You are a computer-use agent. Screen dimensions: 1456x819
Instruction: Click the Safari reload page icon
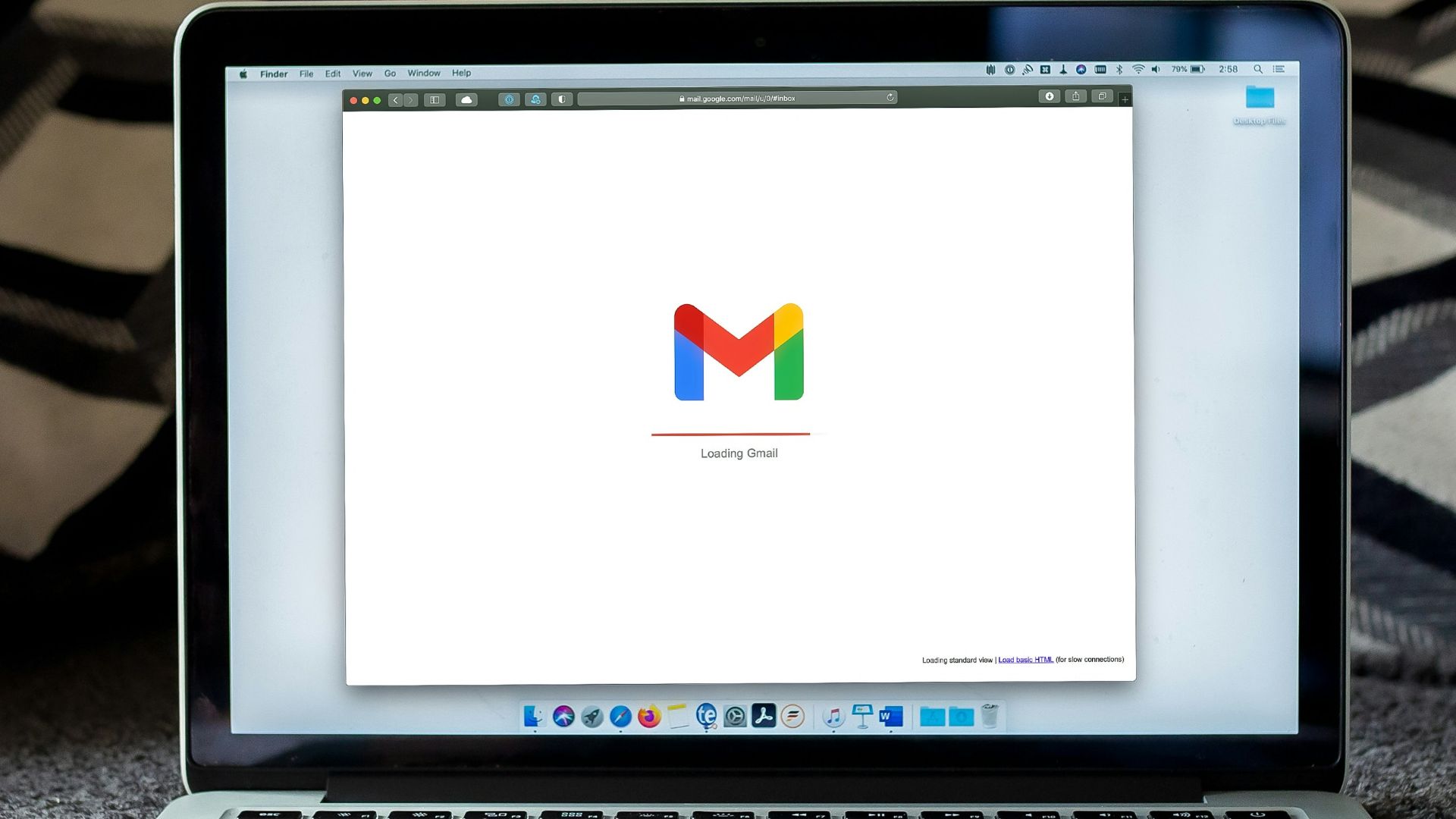(890, 98)
